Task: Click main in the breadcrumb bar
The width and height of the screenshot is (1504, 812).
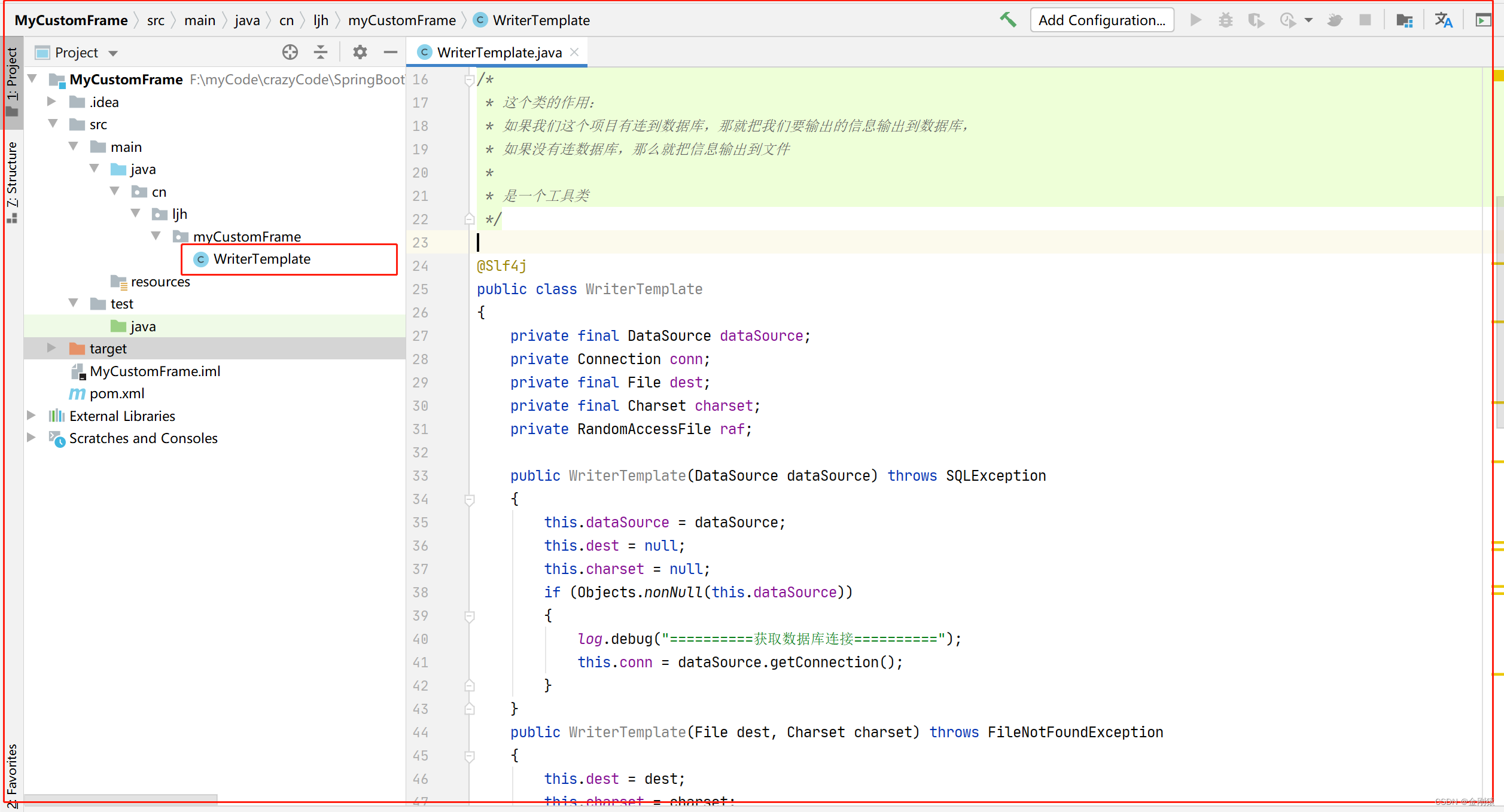Action: click(200, 20)
